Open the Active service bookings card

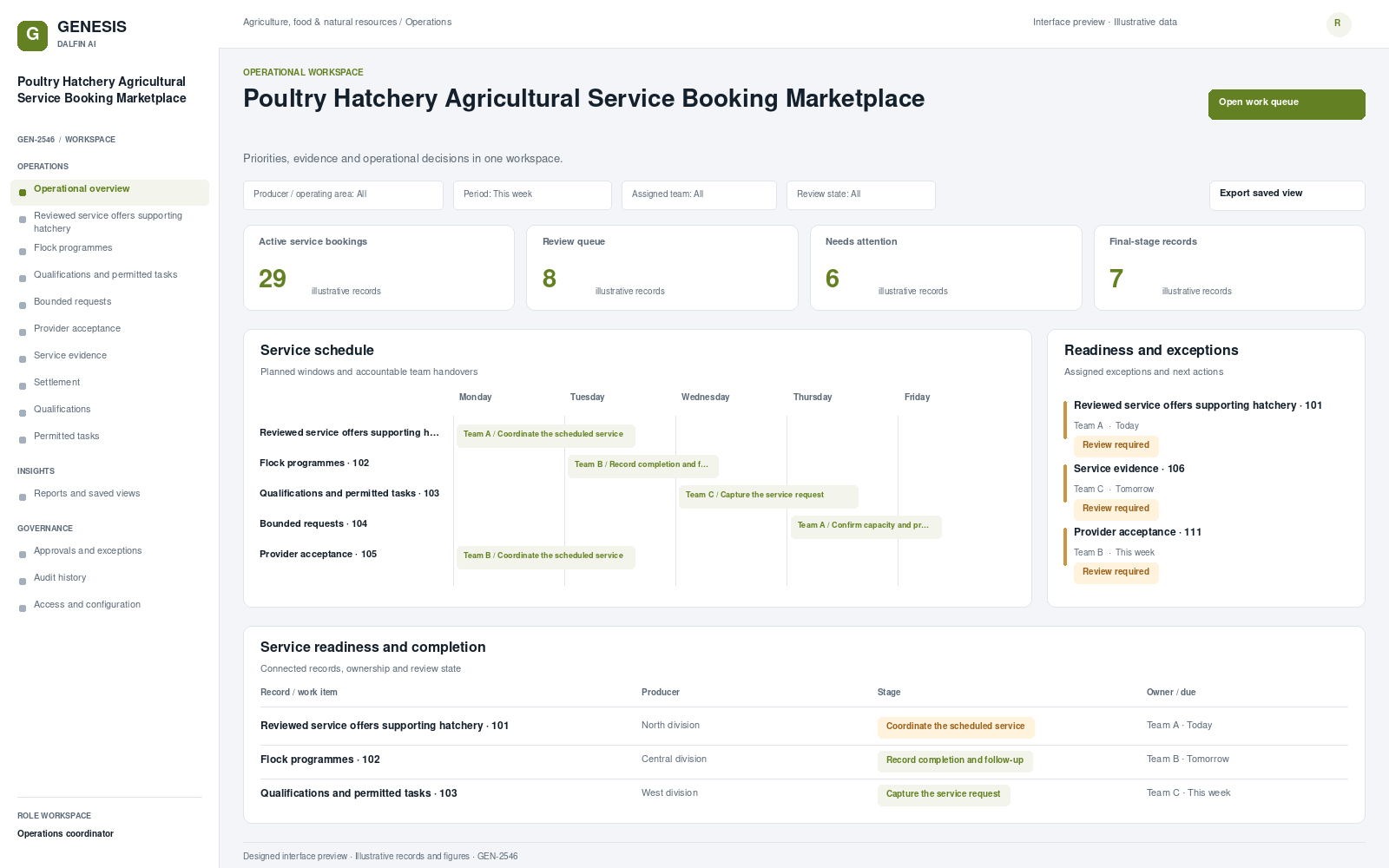379,267
